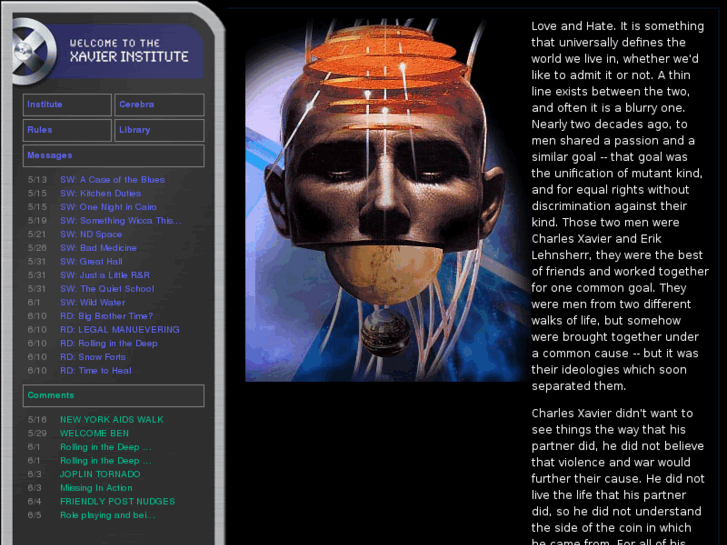Image resolution: width=727 pixels, height=545 pixels.
Task: Click the paragraph starting 'Love and Hate'
Action: (619, 206)
